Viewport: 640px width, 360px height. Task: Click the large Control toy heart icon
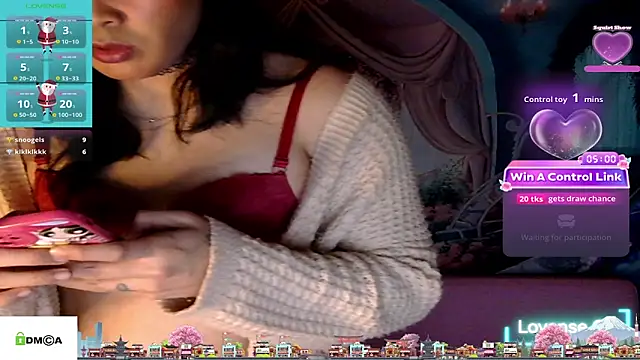tap(566, 133)
